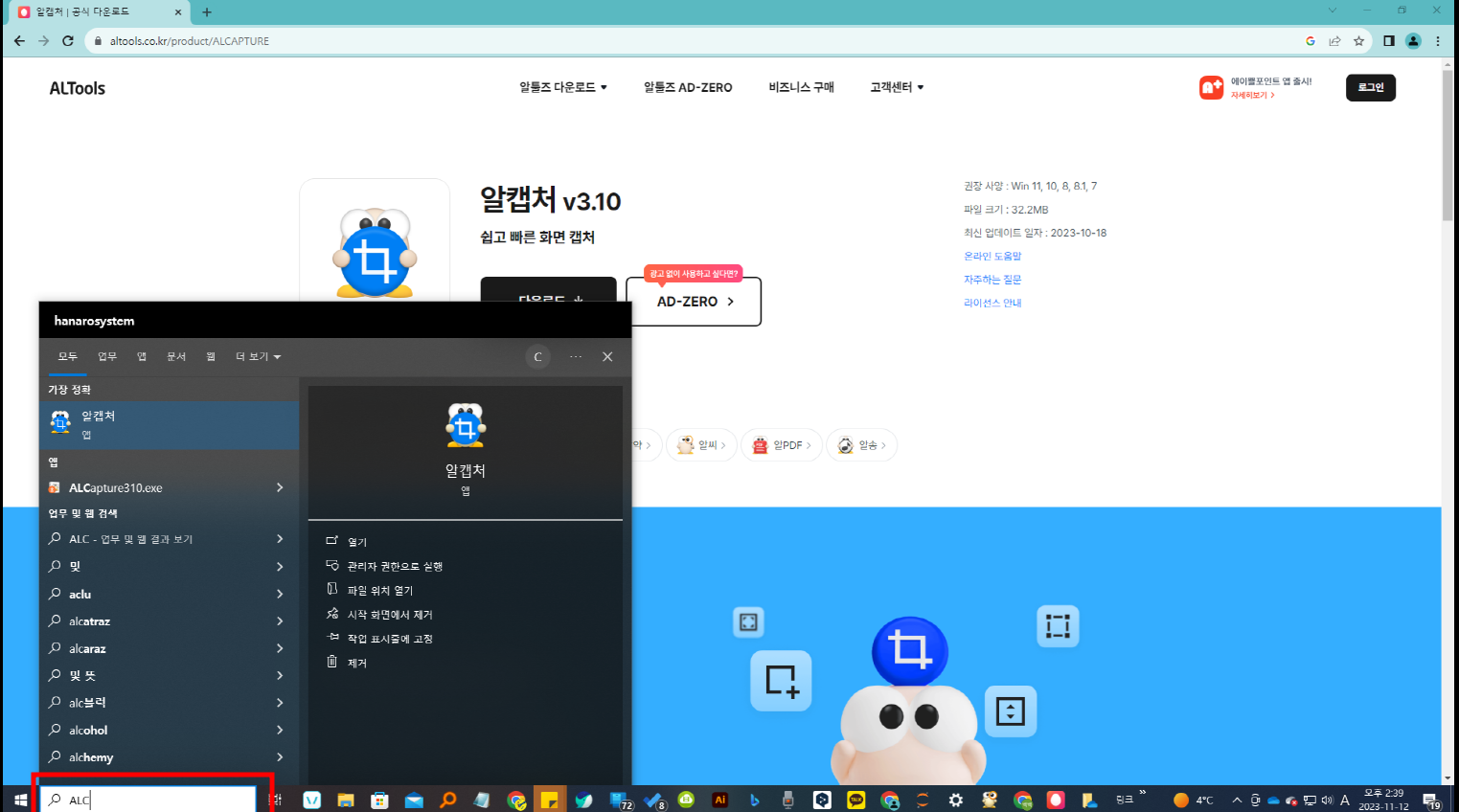Click the 알캡처 product logo image on page
The width and height of the screenshot is (1459, 812).
pos(375,254)
